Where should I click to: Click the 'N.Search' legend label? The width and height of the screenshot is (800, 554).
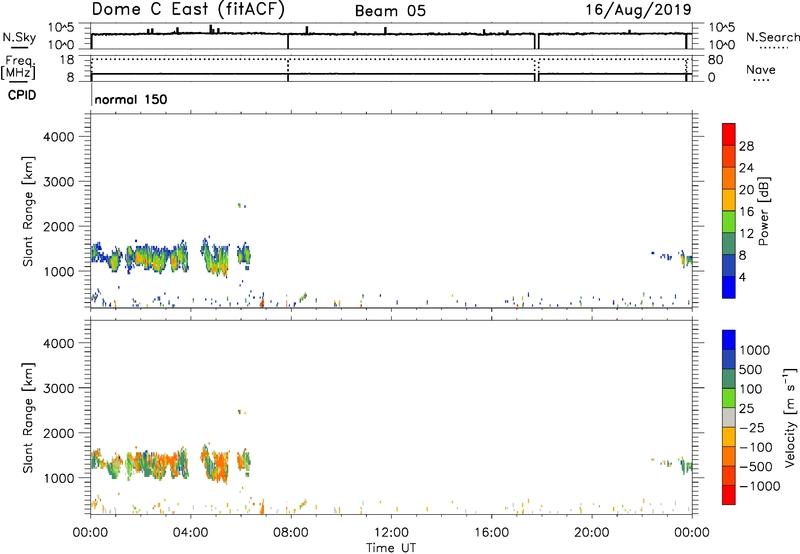point(772,37)
